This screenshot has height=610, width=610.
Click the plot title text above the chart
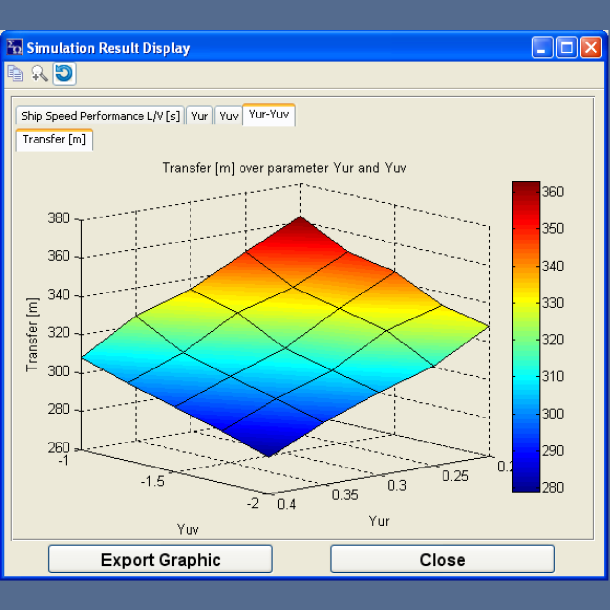tap(284, 168)
